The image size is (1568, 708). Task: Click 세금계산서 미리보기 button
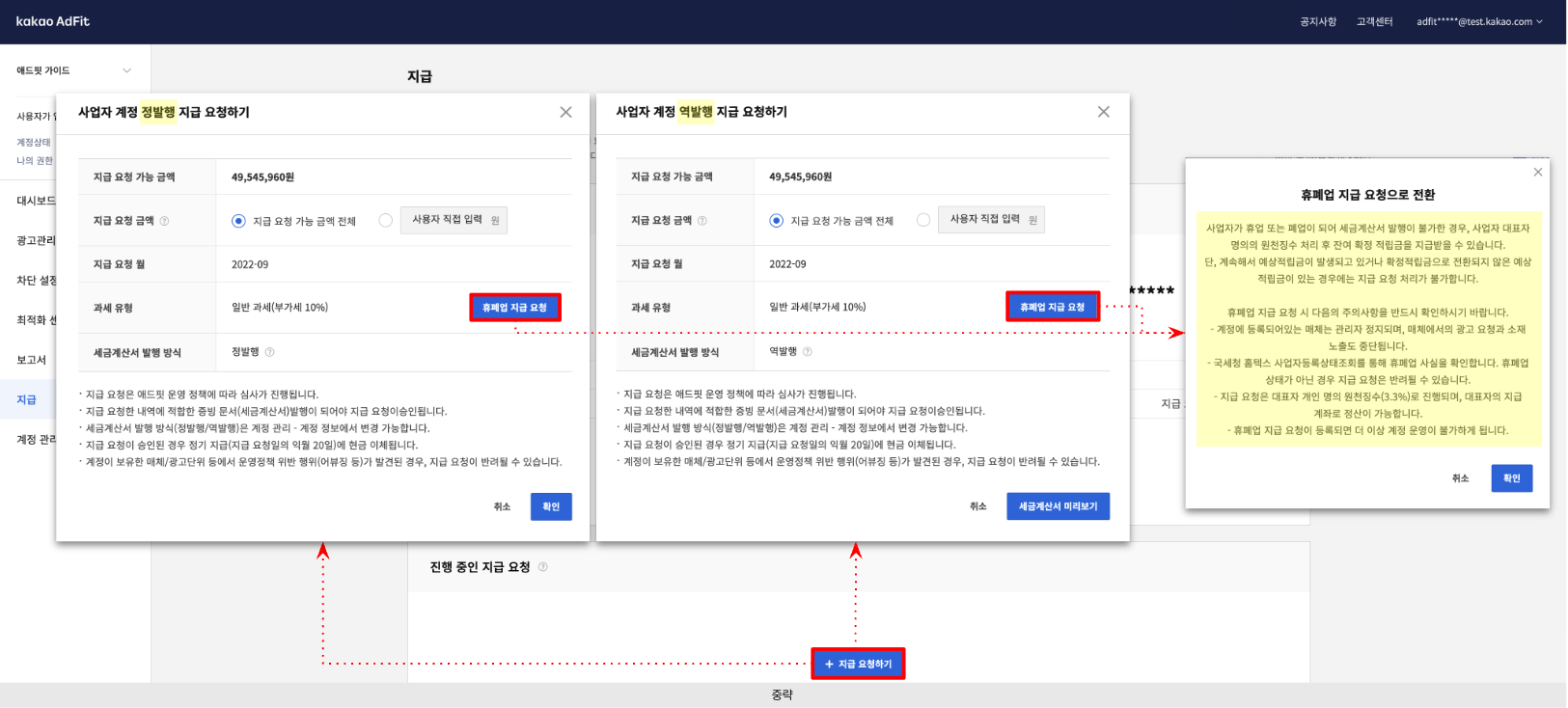coord(1058,506)
